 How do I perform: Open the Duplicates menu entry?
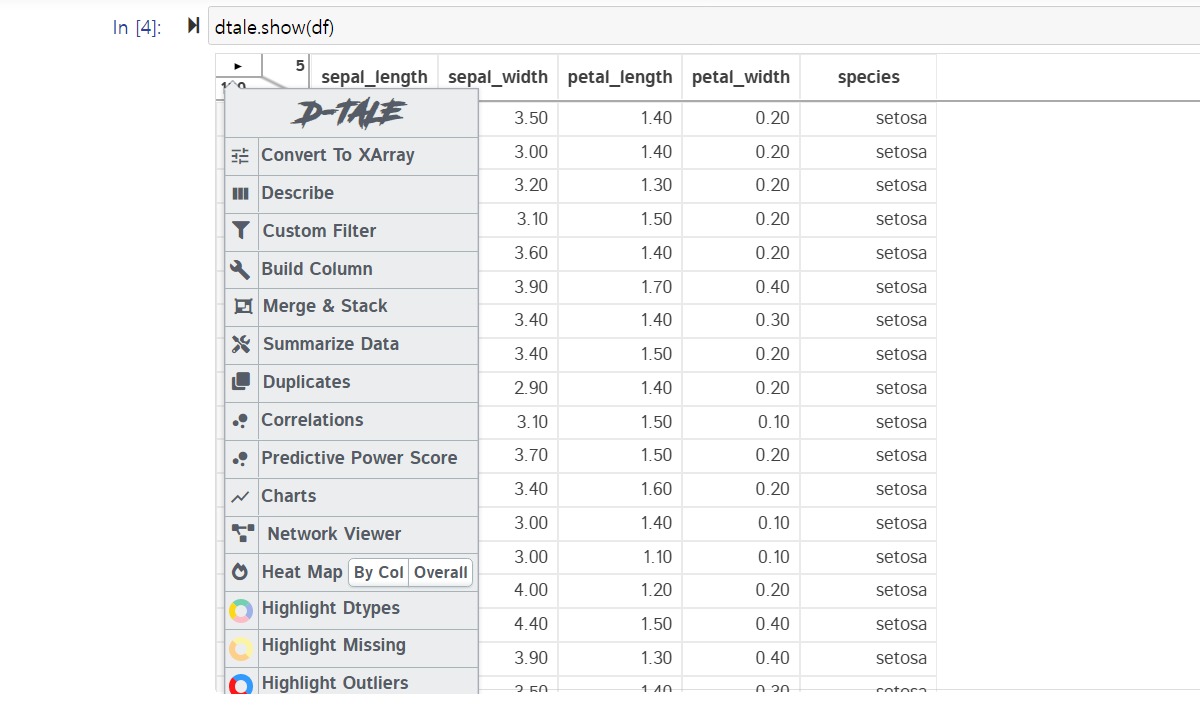point(352,382)
